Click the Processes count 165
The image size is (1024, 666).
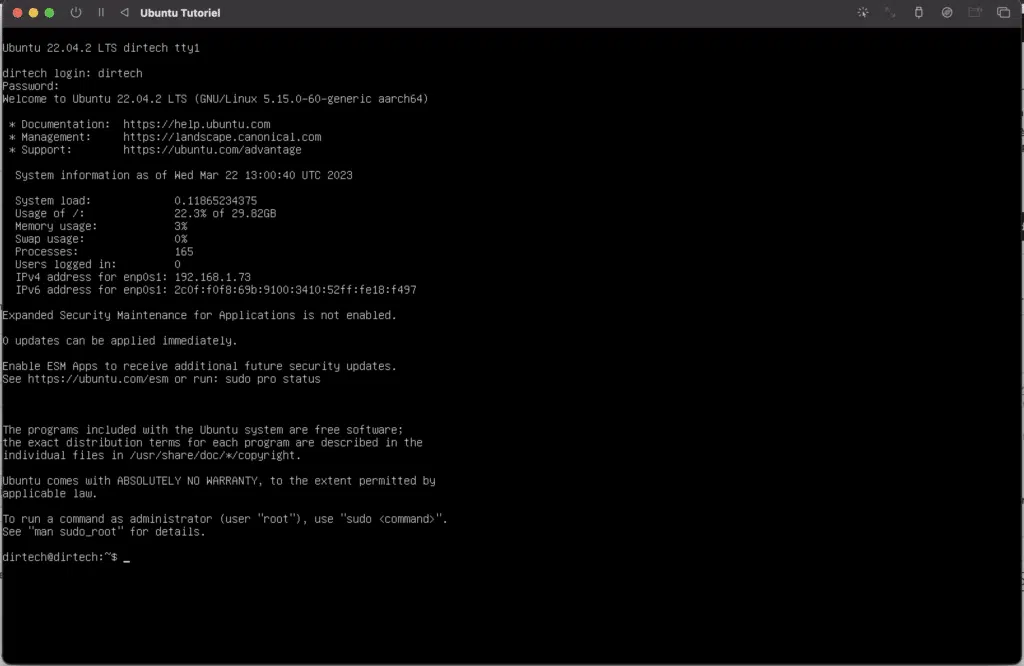point(184,251)
